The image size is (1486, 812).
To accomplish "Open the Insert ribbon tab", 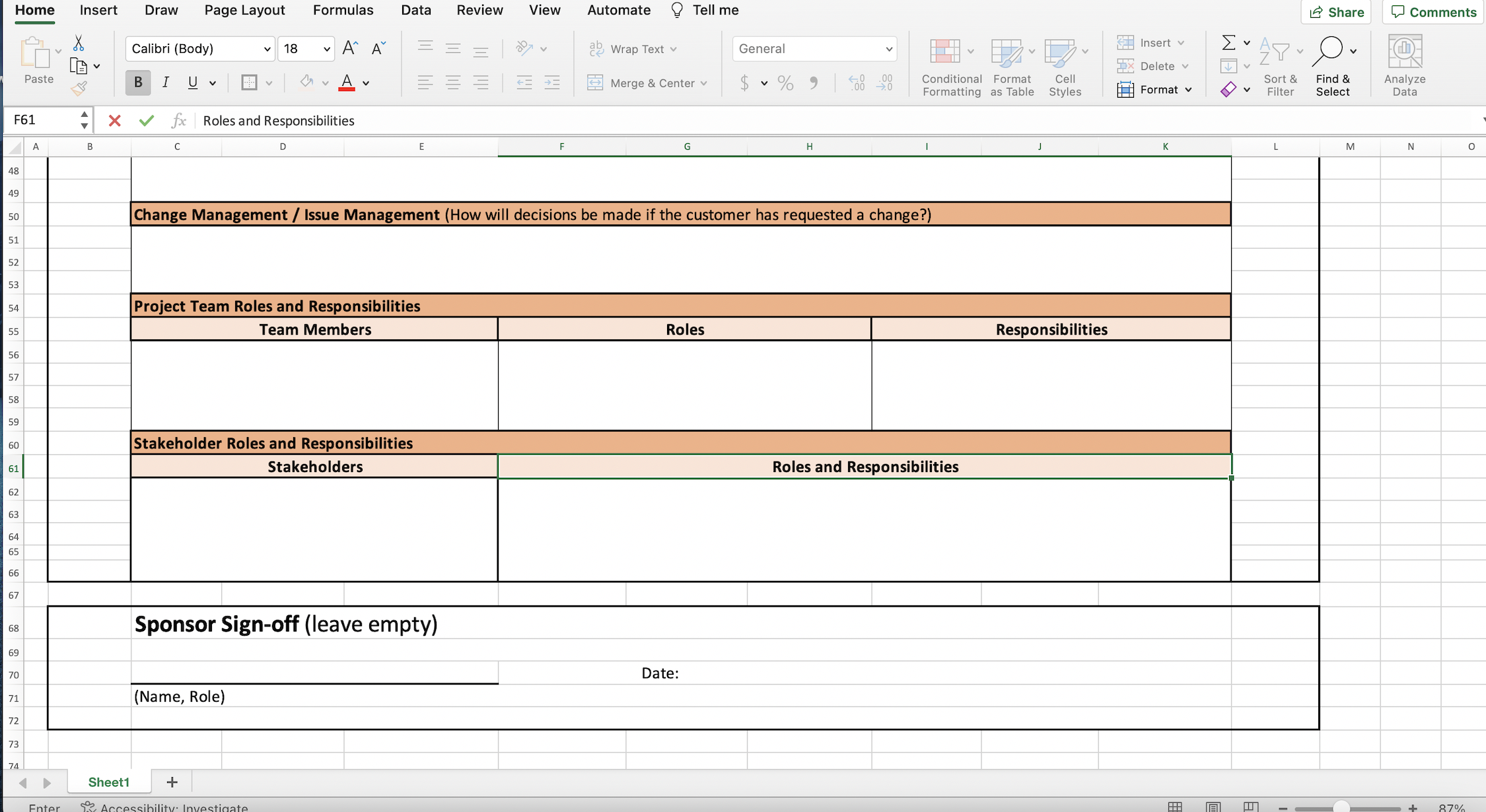I will click(x=98, y=10).
